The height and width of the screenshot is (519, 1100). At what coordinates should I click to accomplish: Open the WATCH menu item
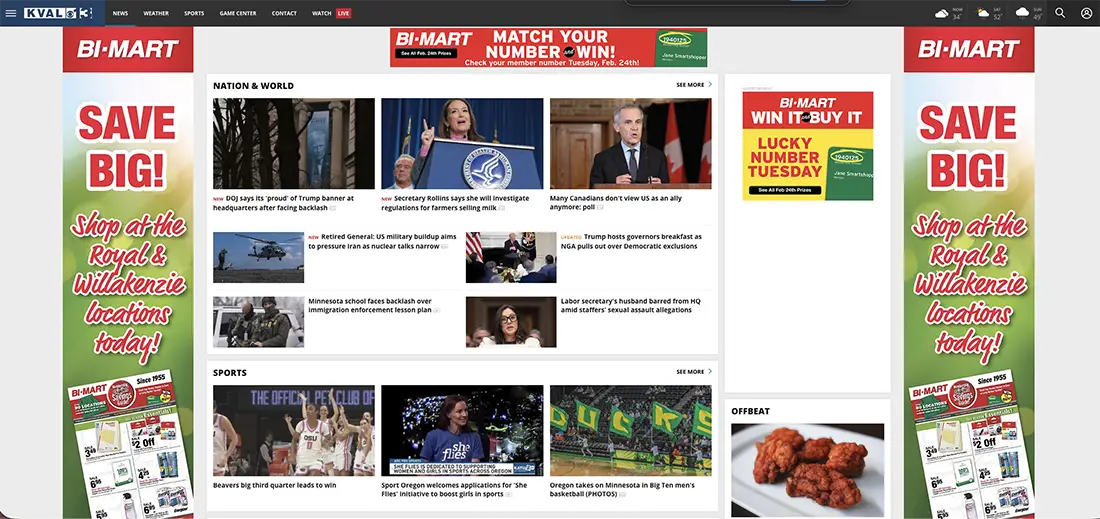(x=322, y=13)
